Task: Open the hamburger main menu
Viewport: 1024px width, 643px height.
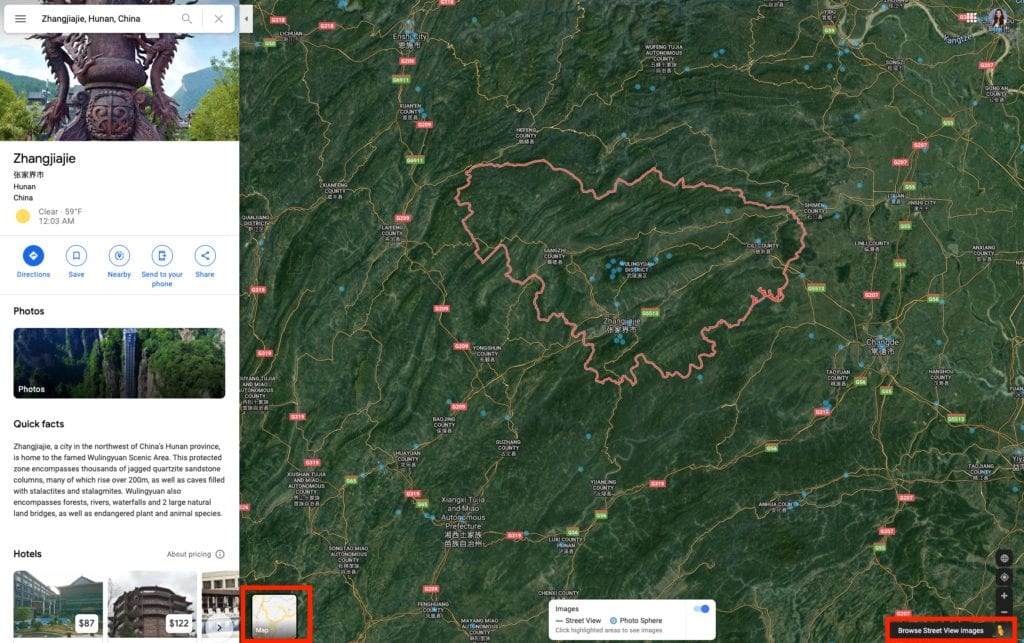Action: point(20,19)
